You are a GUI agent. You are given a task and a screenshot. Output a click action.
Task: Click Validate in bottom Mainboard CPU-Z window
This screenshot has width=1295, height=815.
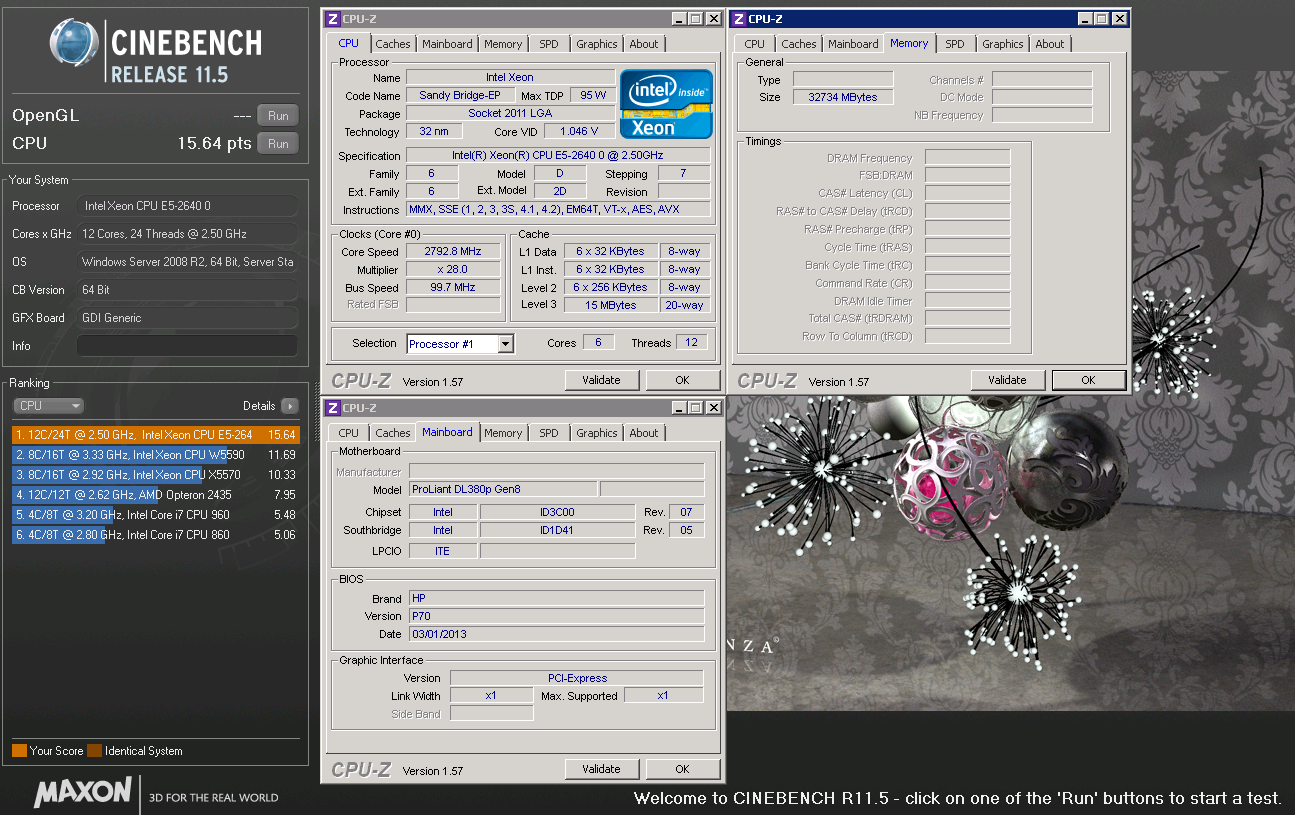pyautogui.click(x=601, y=769)
